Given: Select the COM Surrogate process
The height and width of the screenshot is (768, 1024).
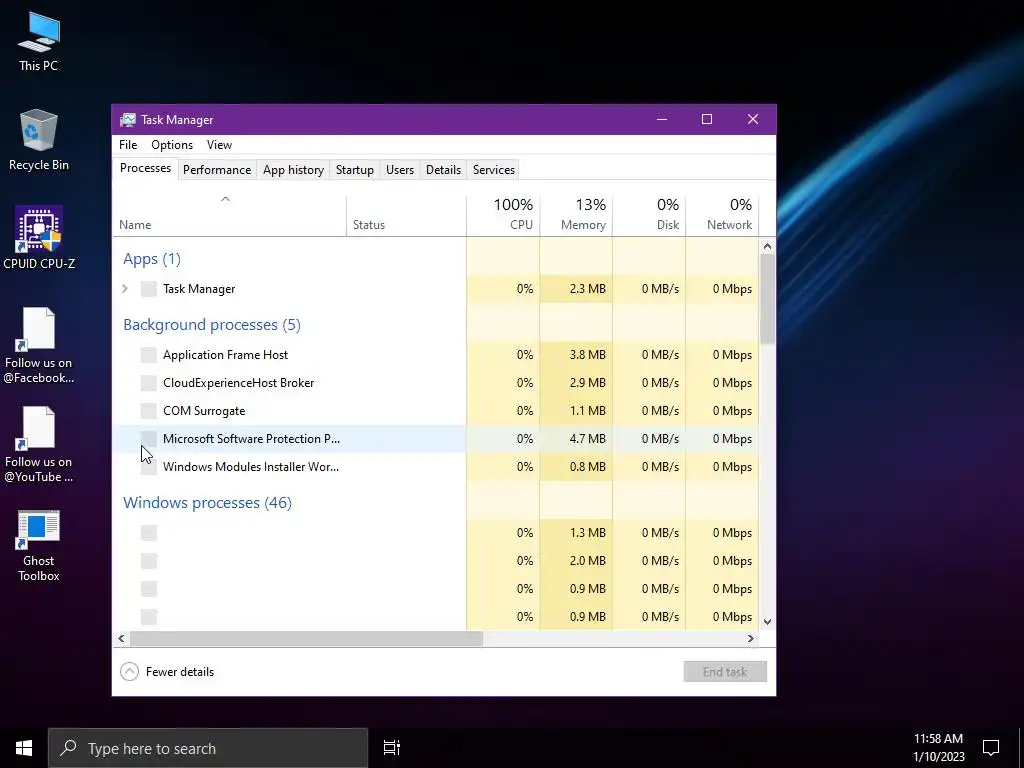Looking at the screenshot, I should pyautogui.click(x=436, y=411).
